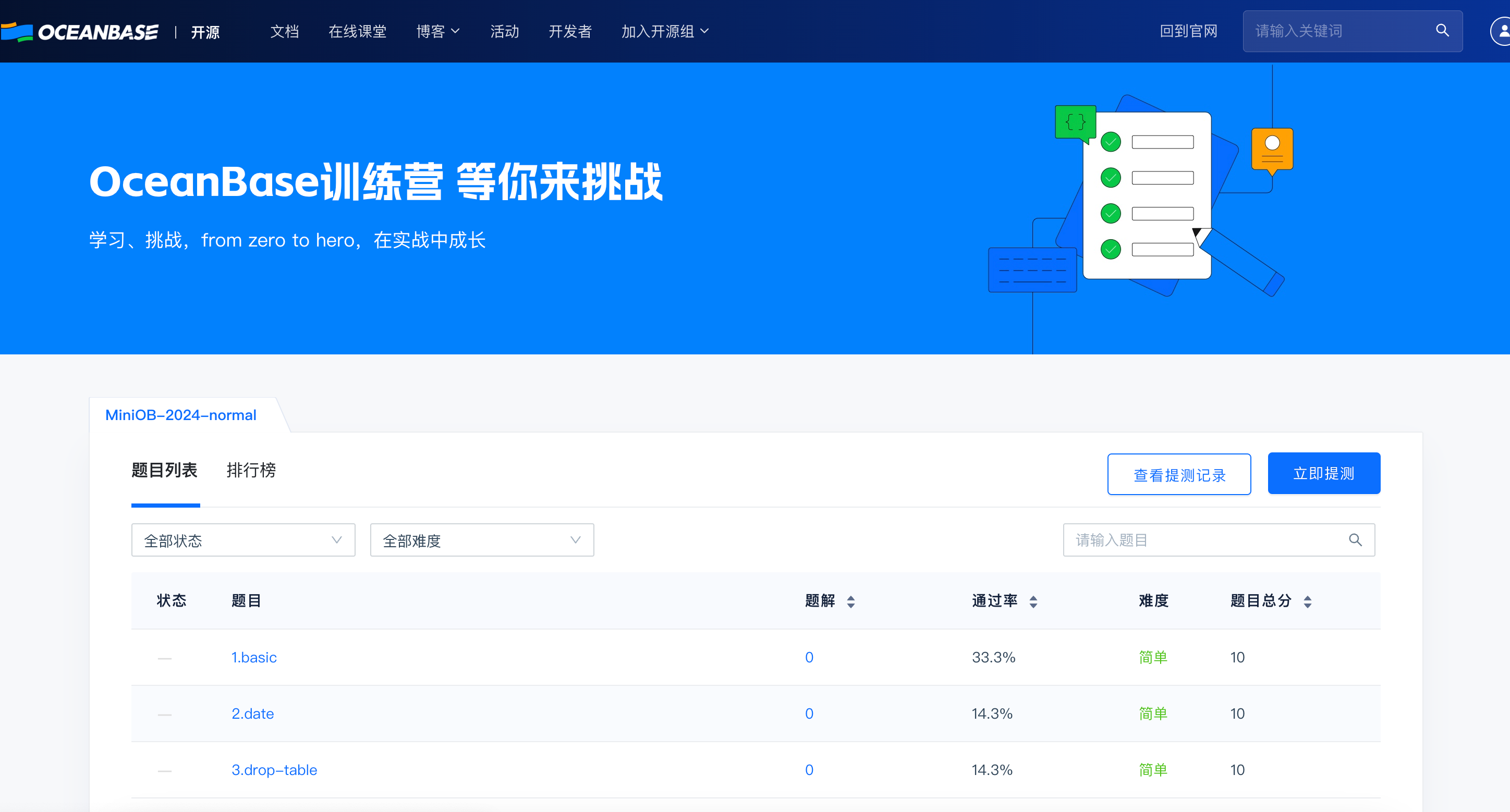Click the problem search magnifier icon

(x=1355, y=539)
